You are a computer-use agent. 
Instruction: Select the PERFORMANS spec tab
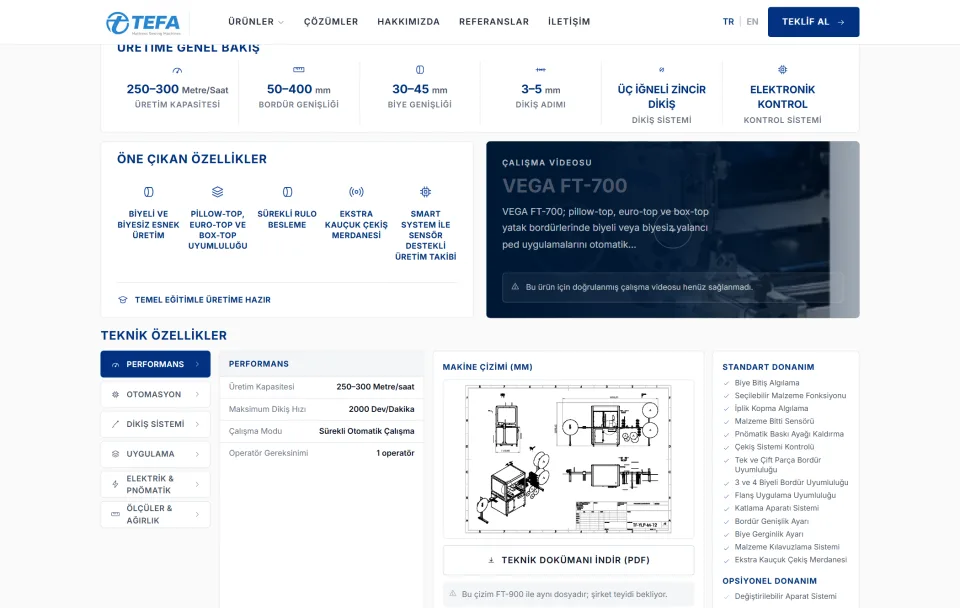156,364
